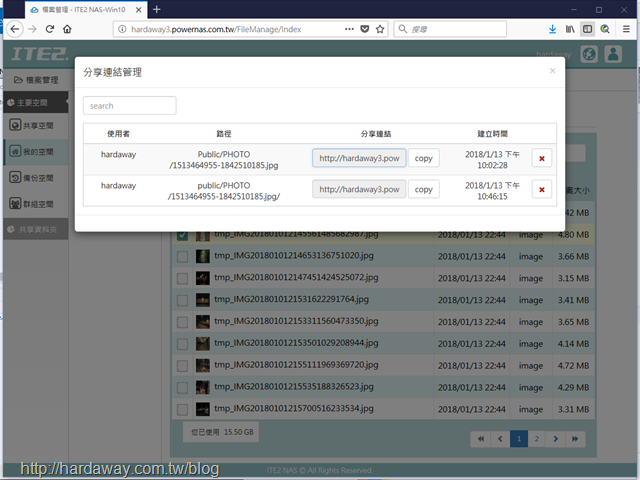This screenshot has width=640, height=480.
Task: Click the site info icon in address bar
Action: pyautogui.click(x=122, y=29)
